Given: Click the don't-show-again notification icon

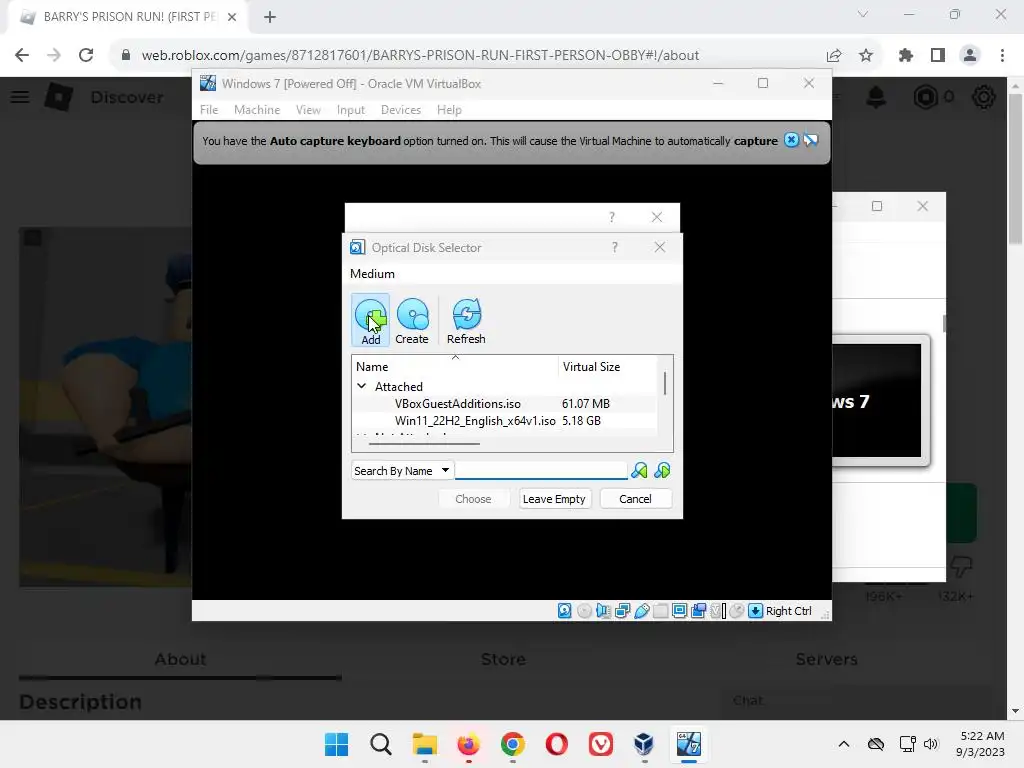Looking at the screenshot, I should point(811,140).
